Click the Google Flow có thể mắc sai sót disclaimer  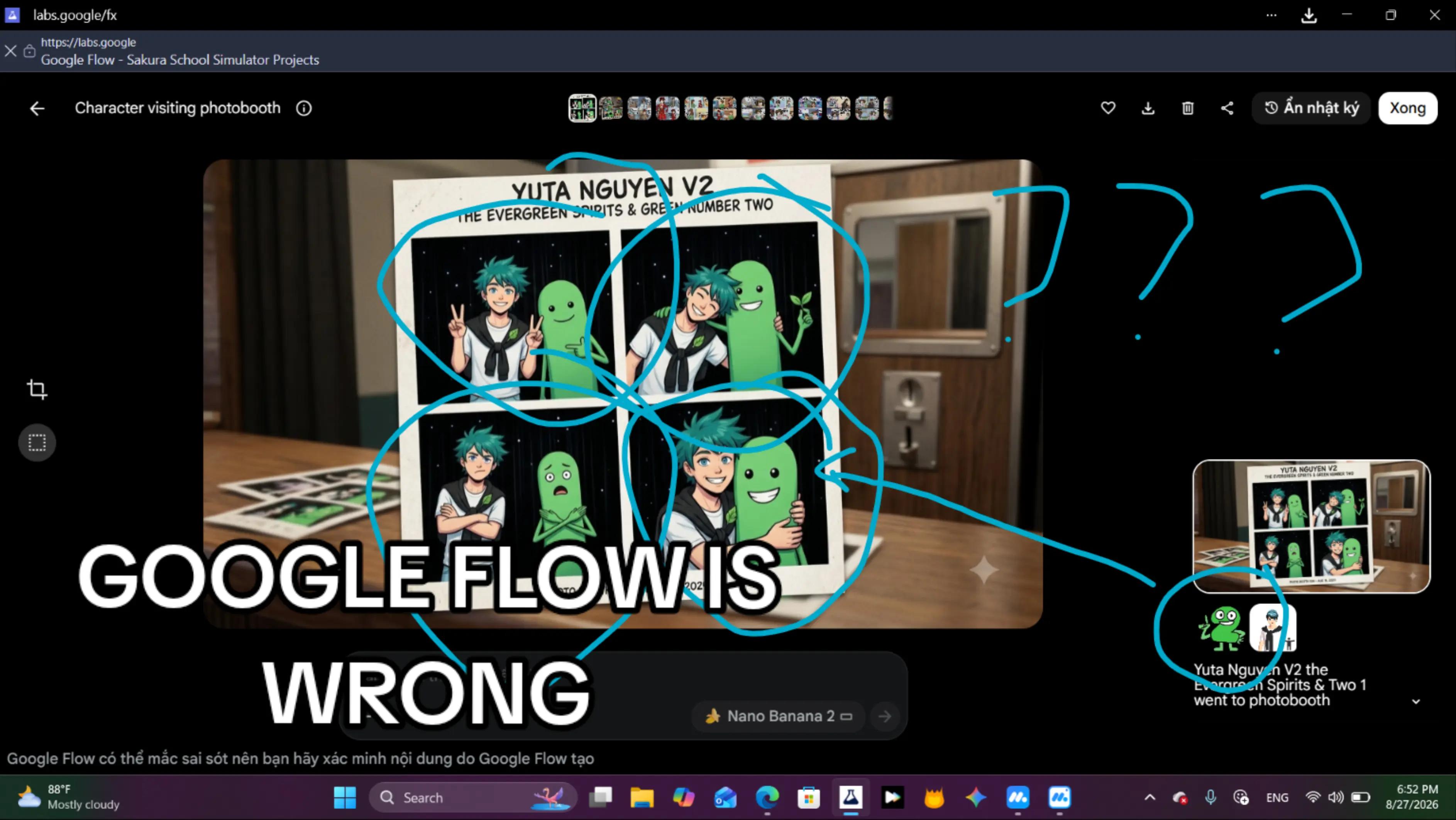(x=300, y=758)
